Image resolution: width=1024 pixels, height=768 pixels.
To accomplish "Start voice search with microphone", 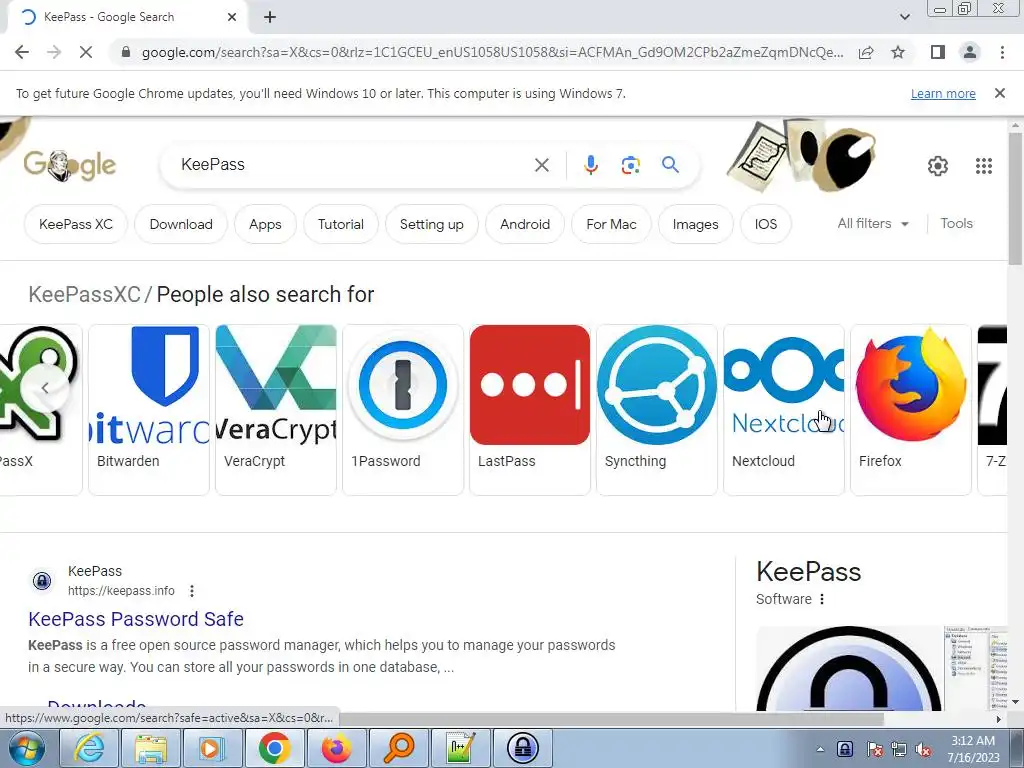I will [x=590, y=165].
